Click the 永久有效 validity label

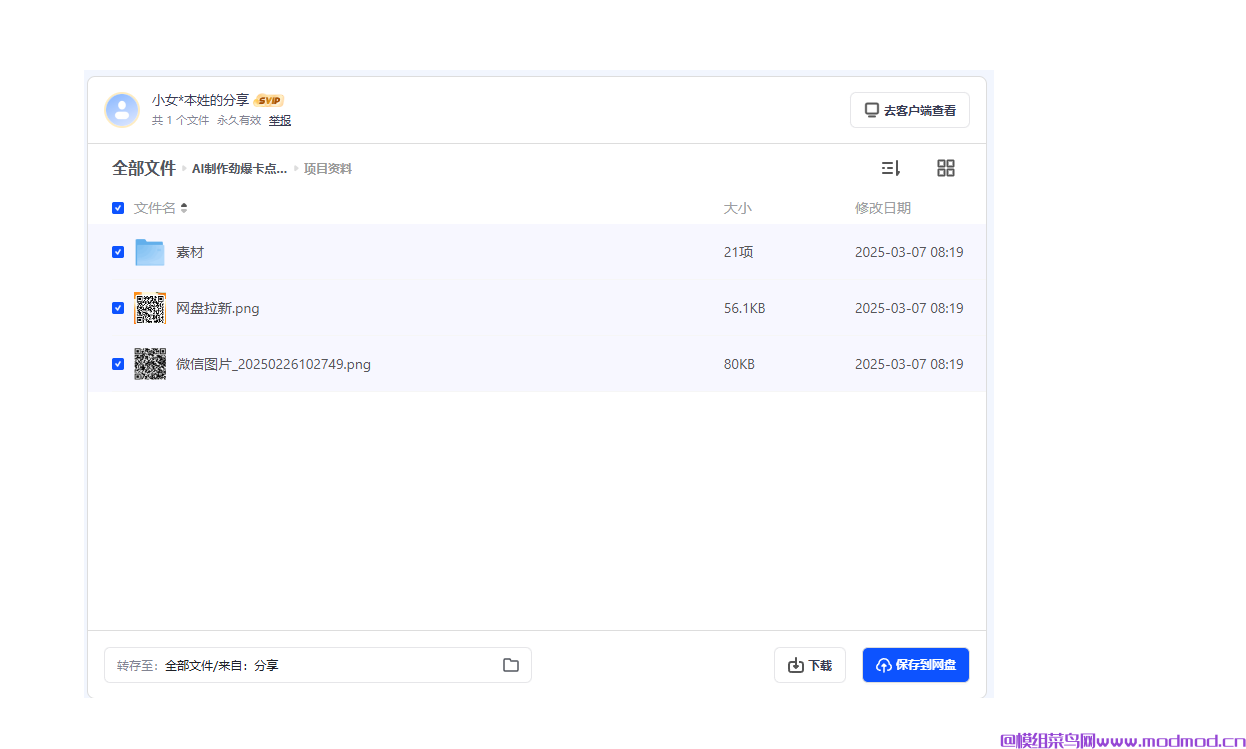click(239, 120)
